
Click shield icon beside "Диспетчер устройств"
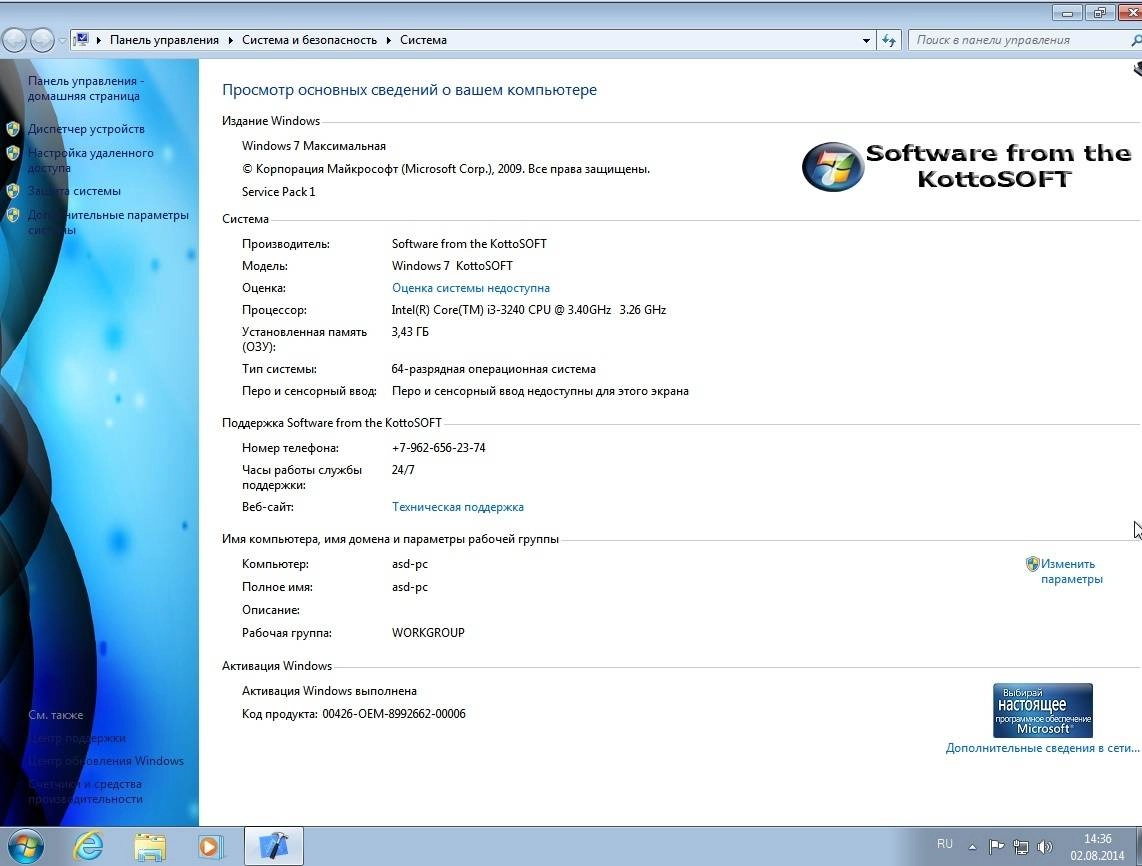coord(12,129)
